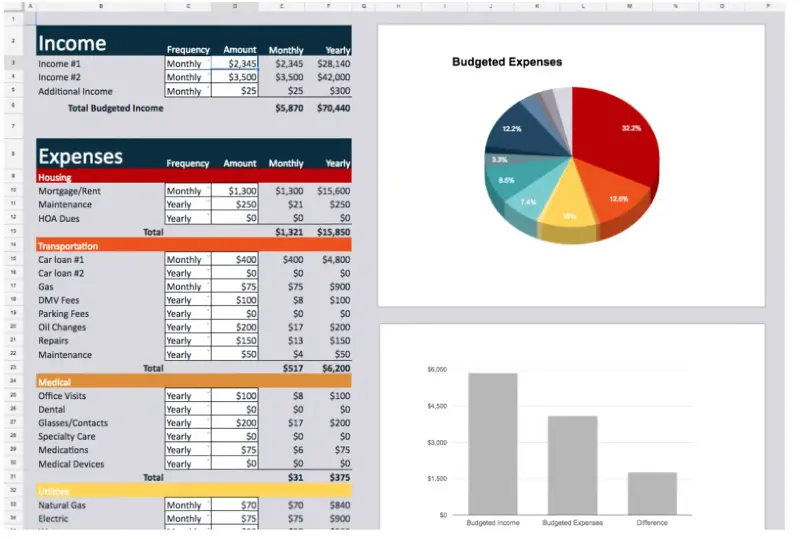Screen dimensions: 810x539
Task: Open the Medical Devices frequency dropdown
Action: click(188, 464)
